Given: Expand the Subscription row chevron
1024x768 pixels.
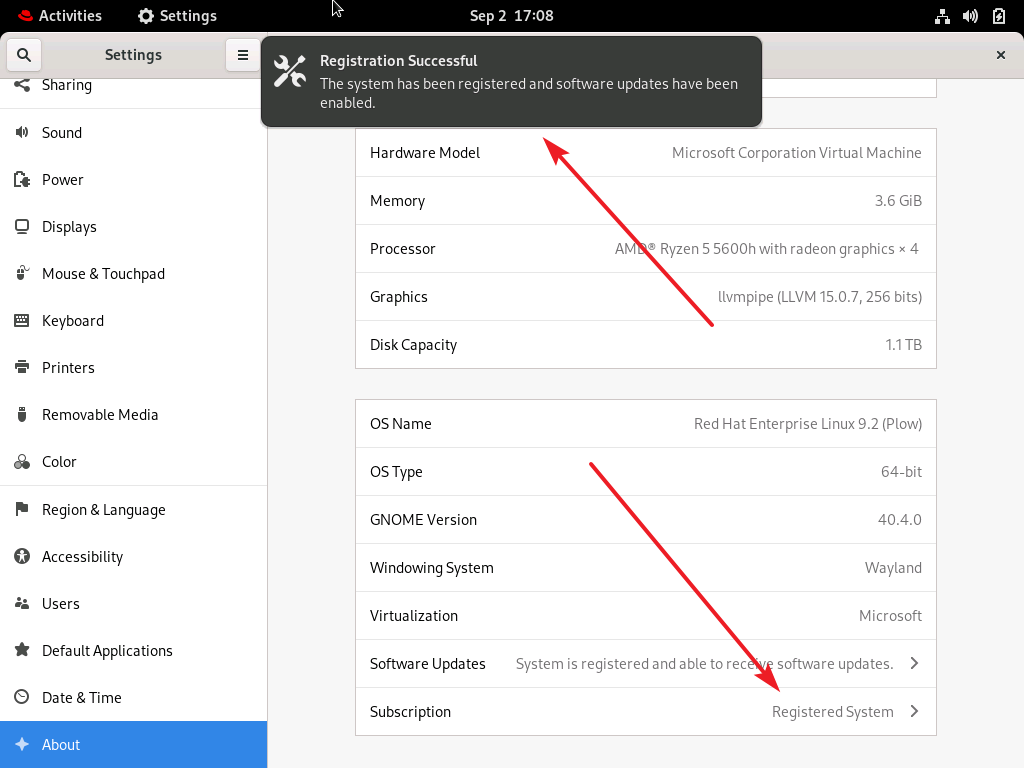Looking at the screenshot, I should pos(914,711).
